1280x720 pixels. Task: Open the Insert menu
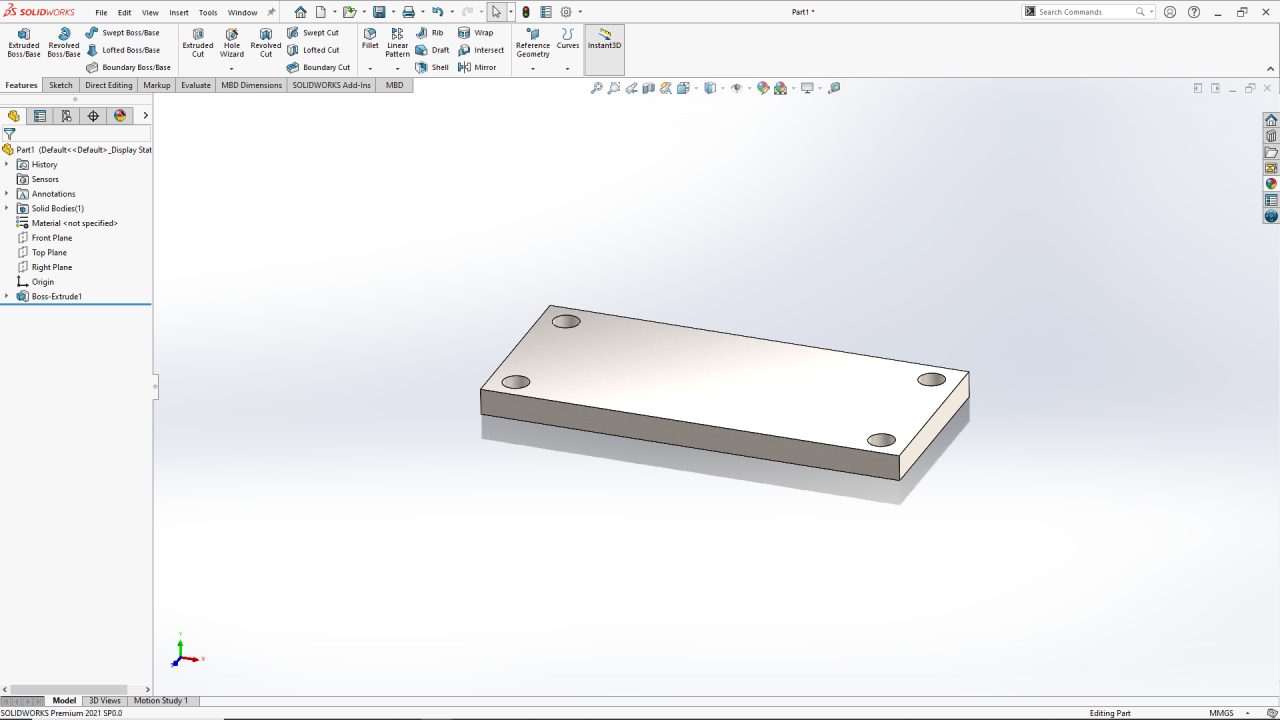tap(179, 13)
